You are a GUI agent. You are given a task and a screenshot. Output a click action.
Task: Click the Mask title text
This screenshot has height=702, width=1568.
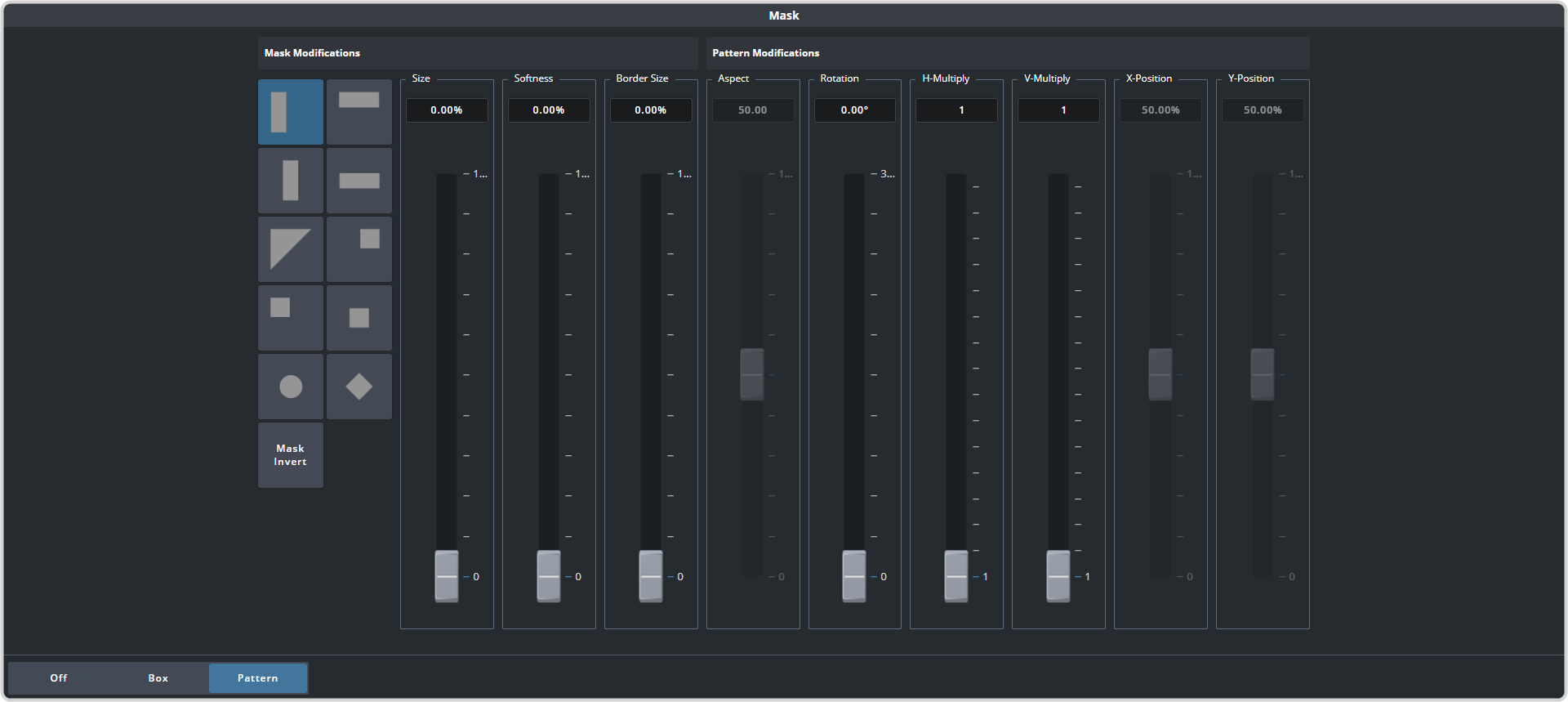tap(784, 16)
